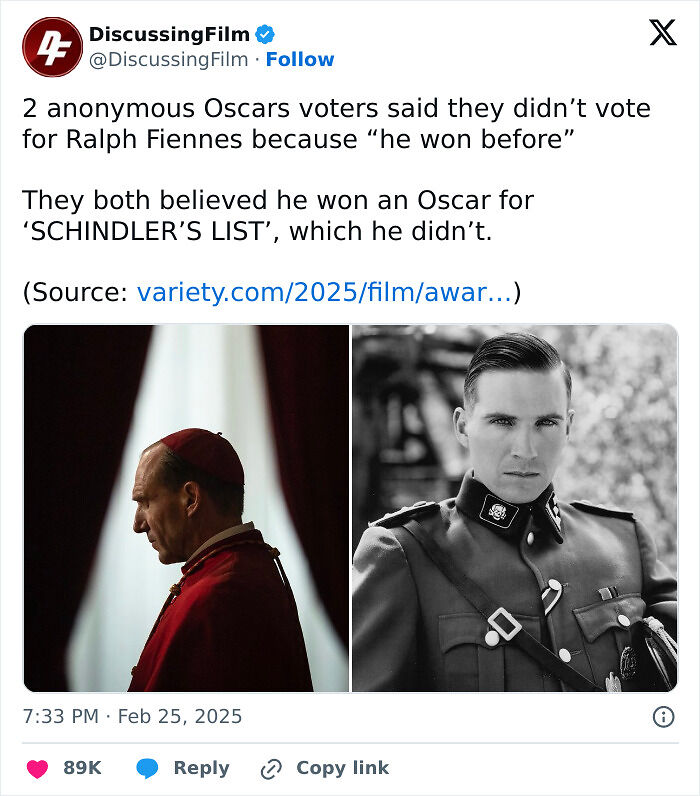This screenshot has height=796, width=700.
Task: Open the black-and-white photo of the uniformed officer
Action: click(x=514, y=508)
